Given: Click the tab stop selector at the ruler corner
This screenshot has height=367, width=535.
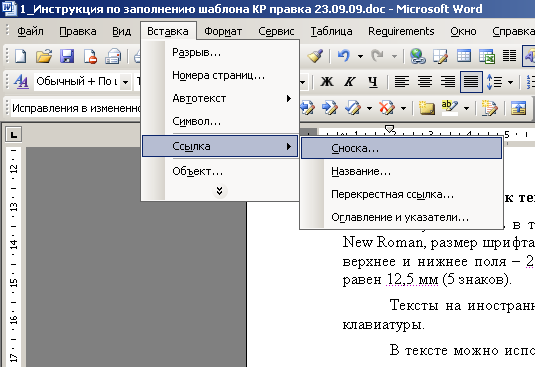Looking at the screenshot, I should tap(14, 135).
